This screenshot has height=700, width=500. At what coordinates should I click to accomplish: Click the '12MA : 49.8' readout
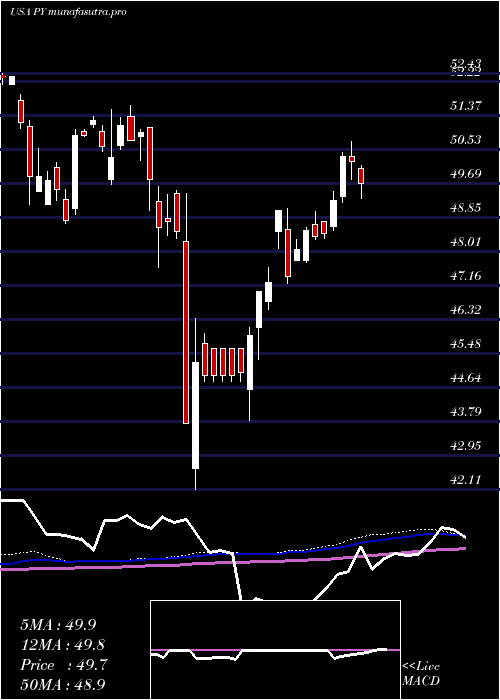pyautogui.click(x=63, y=645)
